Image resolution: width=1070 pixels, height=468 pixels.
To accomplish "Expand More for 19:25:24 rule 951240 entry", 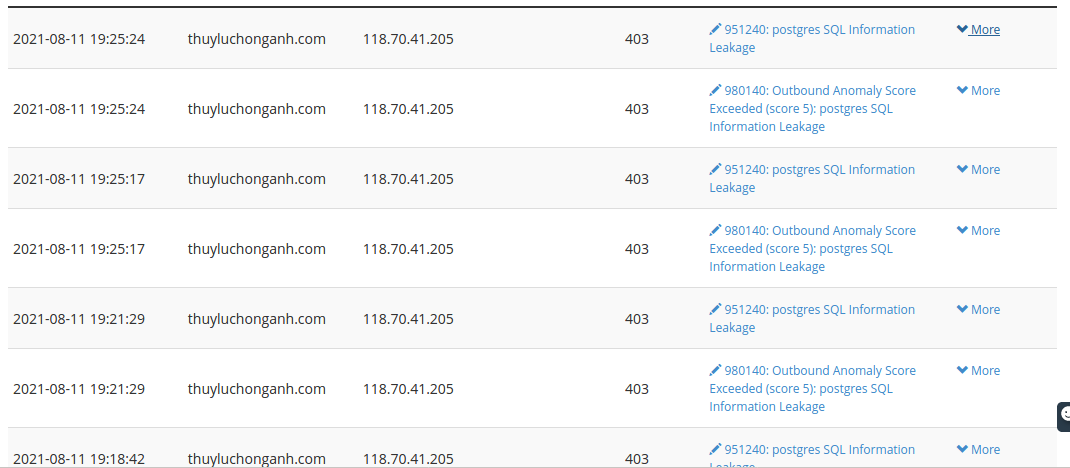I will (x=978, y=29).
